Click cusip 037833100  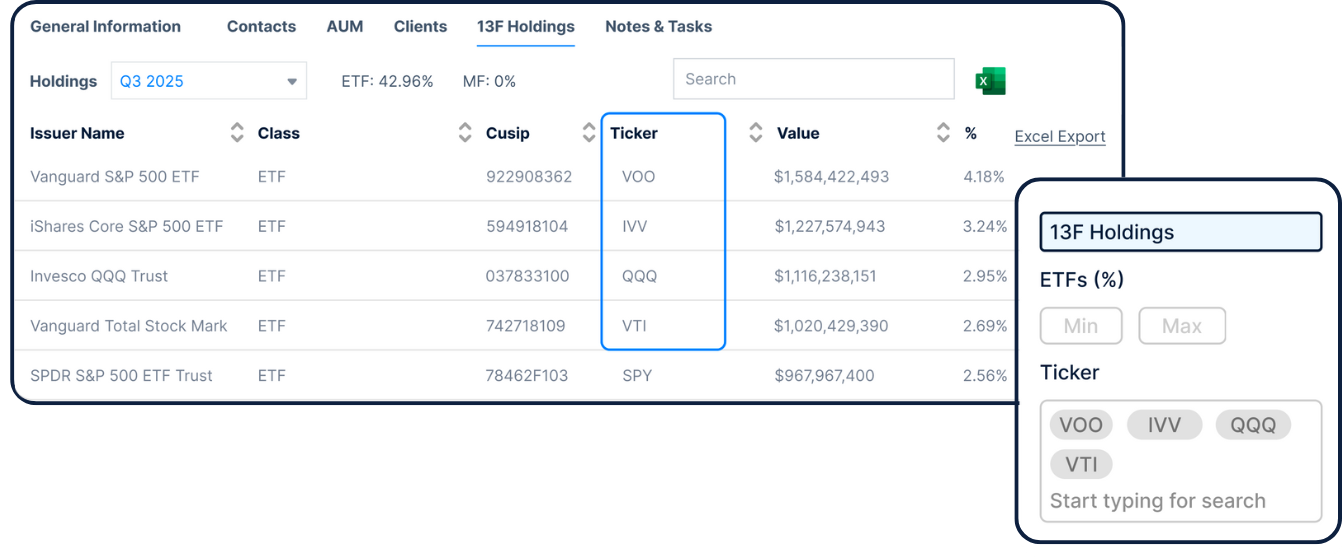[528, 276]
